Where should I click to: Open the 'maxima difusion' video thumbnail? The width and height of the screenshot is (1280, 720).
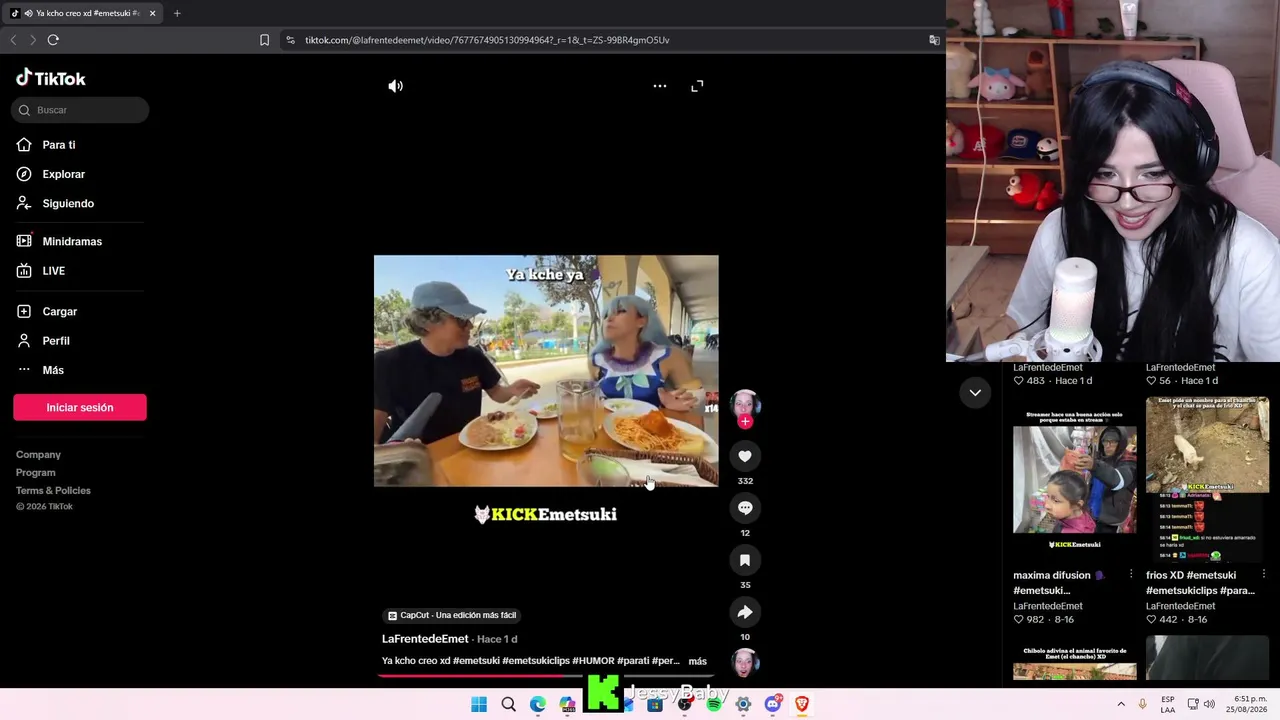[x=1075, y=479]
